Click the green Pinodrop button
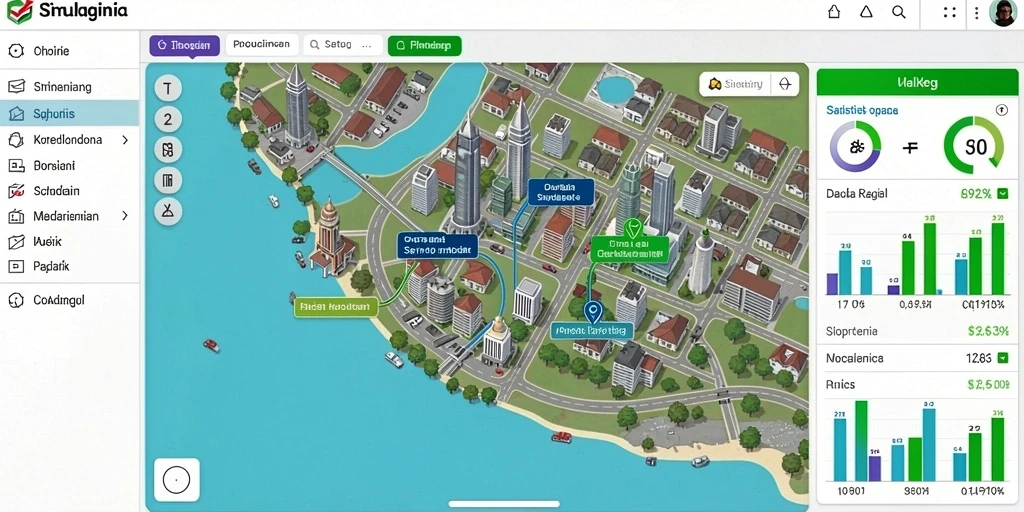1024x512 pixels. tap(424, 45)
